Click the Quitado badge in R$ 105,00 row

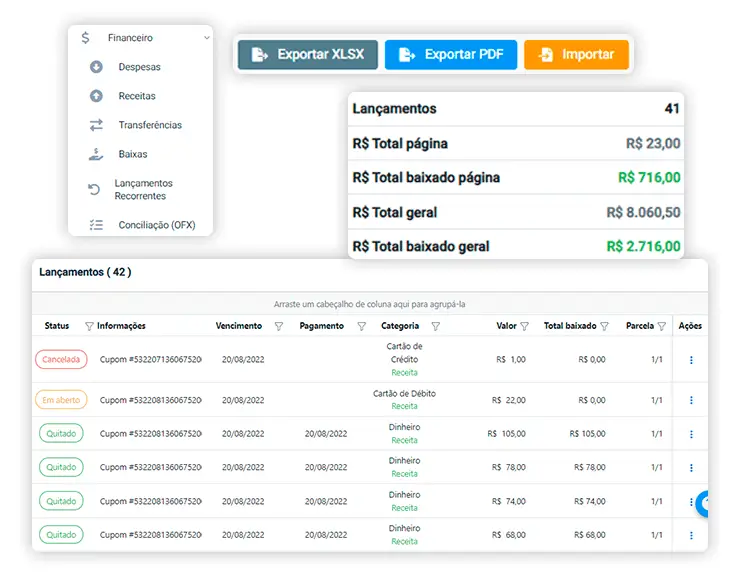(x=61, y=433)
